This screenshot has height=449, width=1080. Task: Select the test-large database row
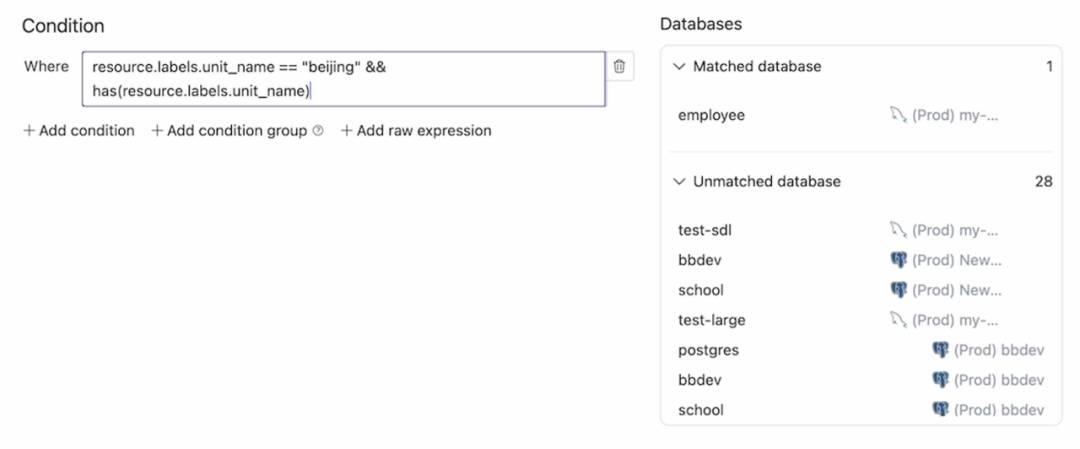point(712,320)
